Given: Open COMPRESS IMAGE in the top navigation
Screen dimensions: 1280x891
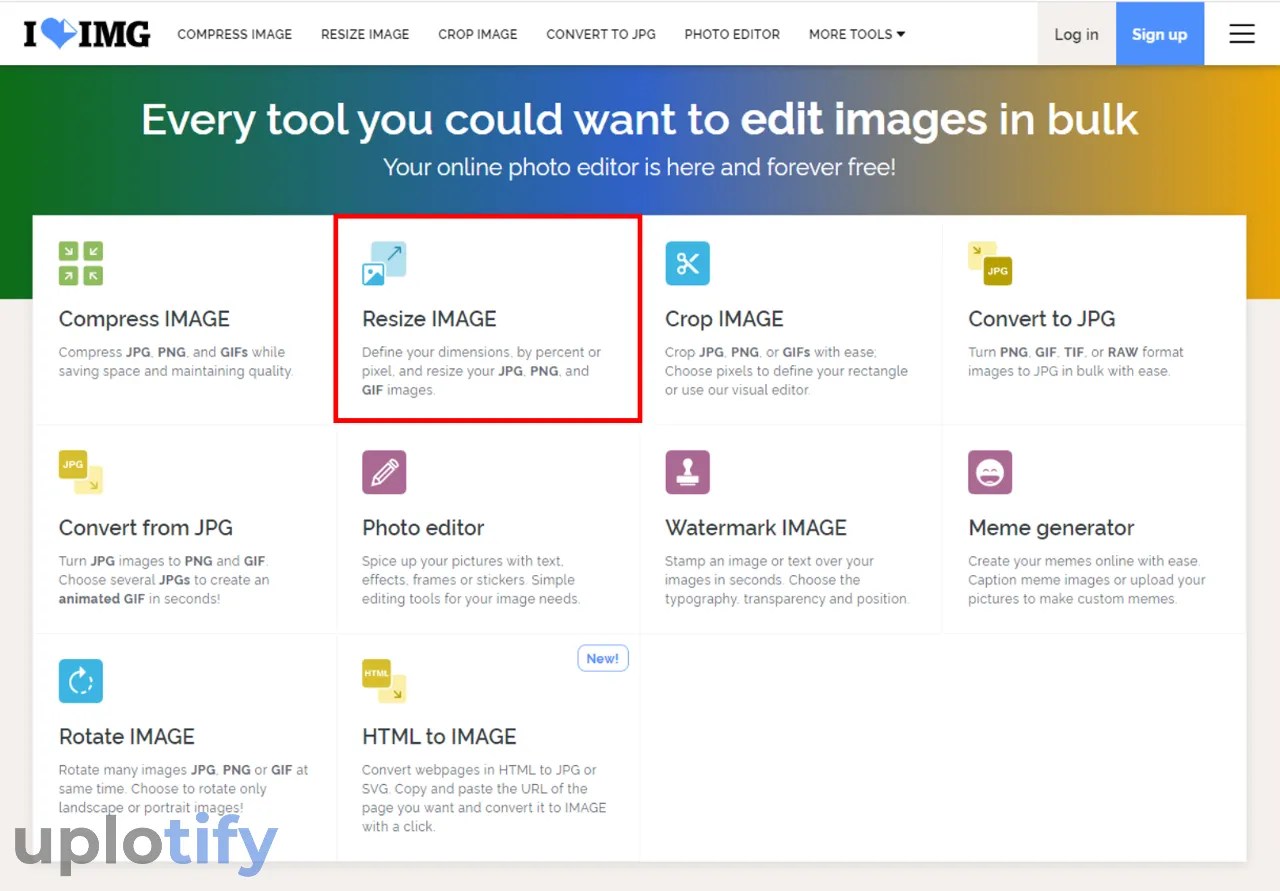Looking at the screenshot, I should [x=235, y=34].
